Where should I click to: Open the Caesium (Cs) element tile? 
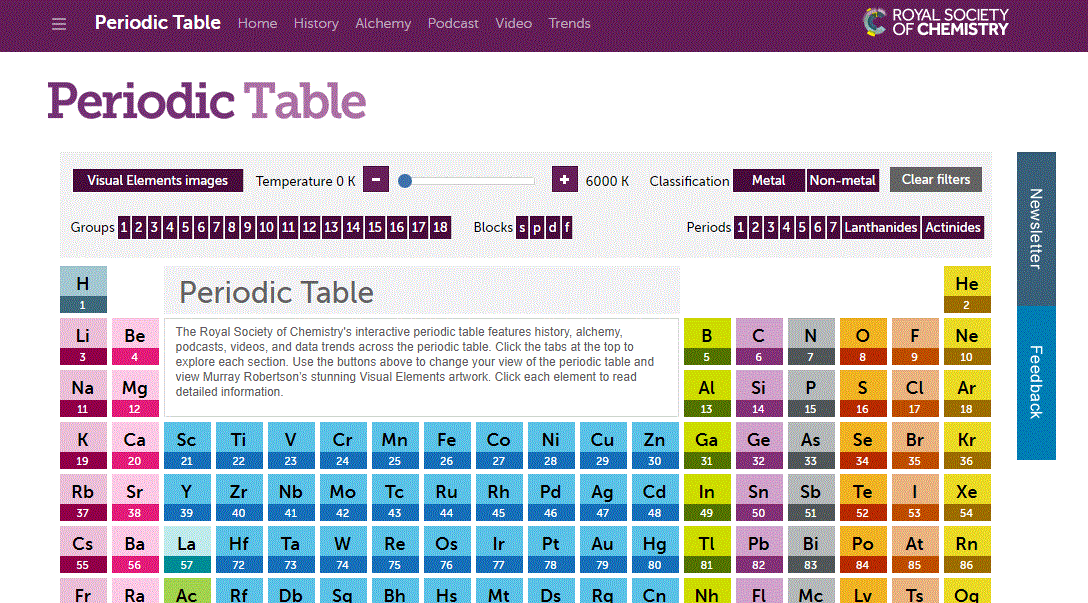pyautogui.click(x=83, y=550)
